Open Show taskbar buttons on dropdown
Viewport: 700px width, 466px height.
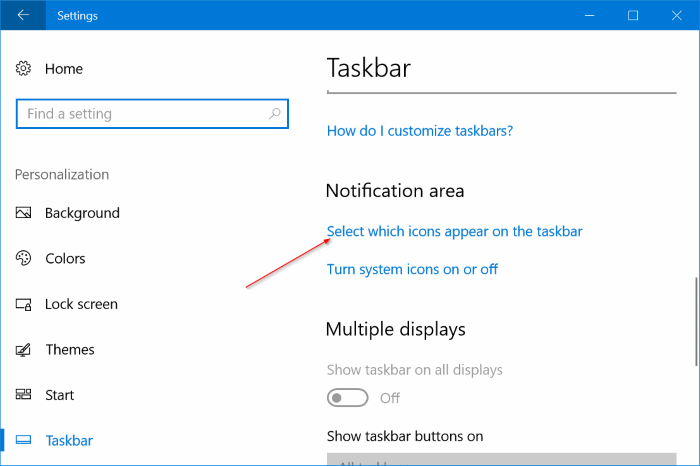(501, 459)
